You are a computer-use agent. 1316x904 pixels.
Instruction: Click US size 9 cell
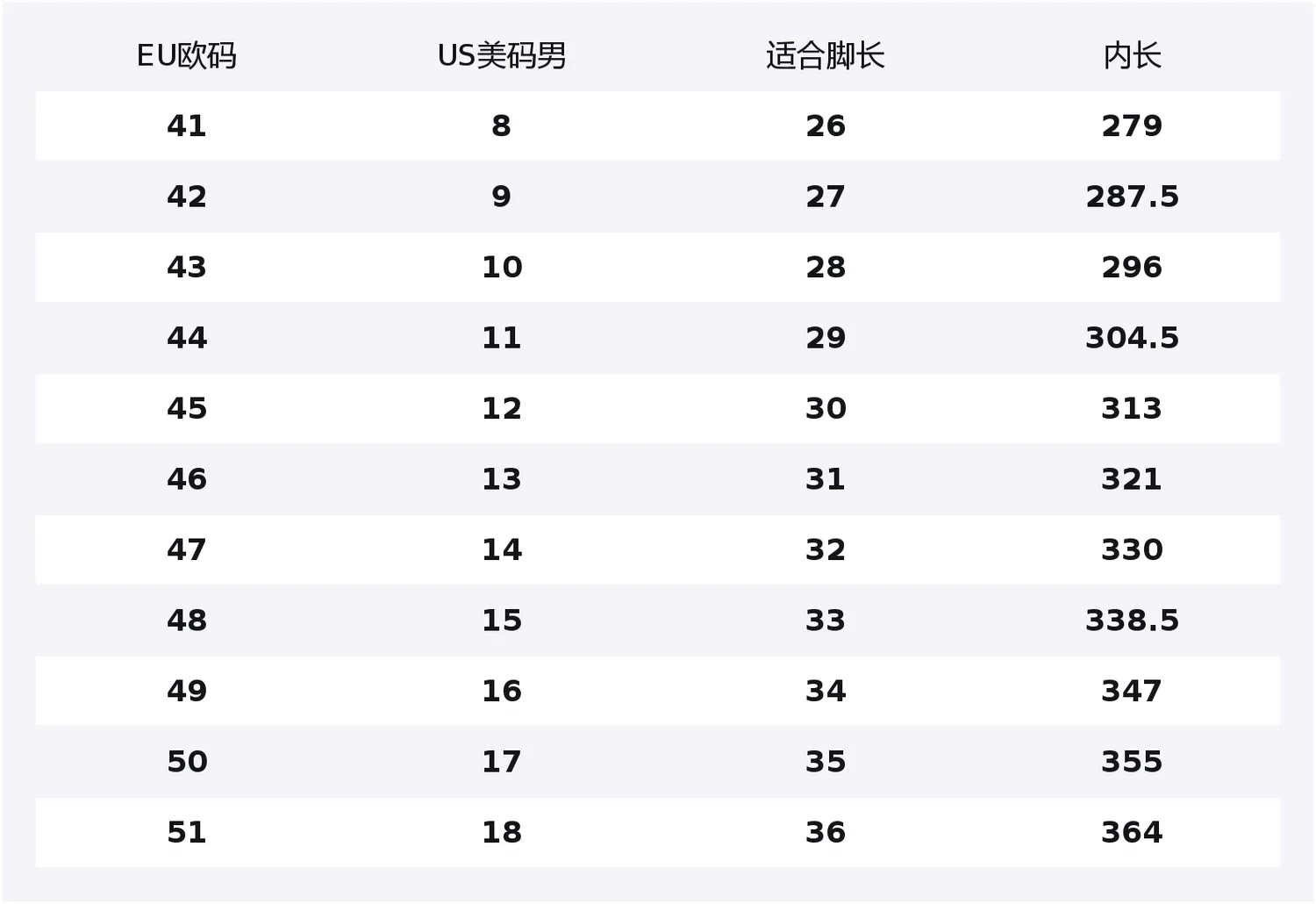click(501, 197)
